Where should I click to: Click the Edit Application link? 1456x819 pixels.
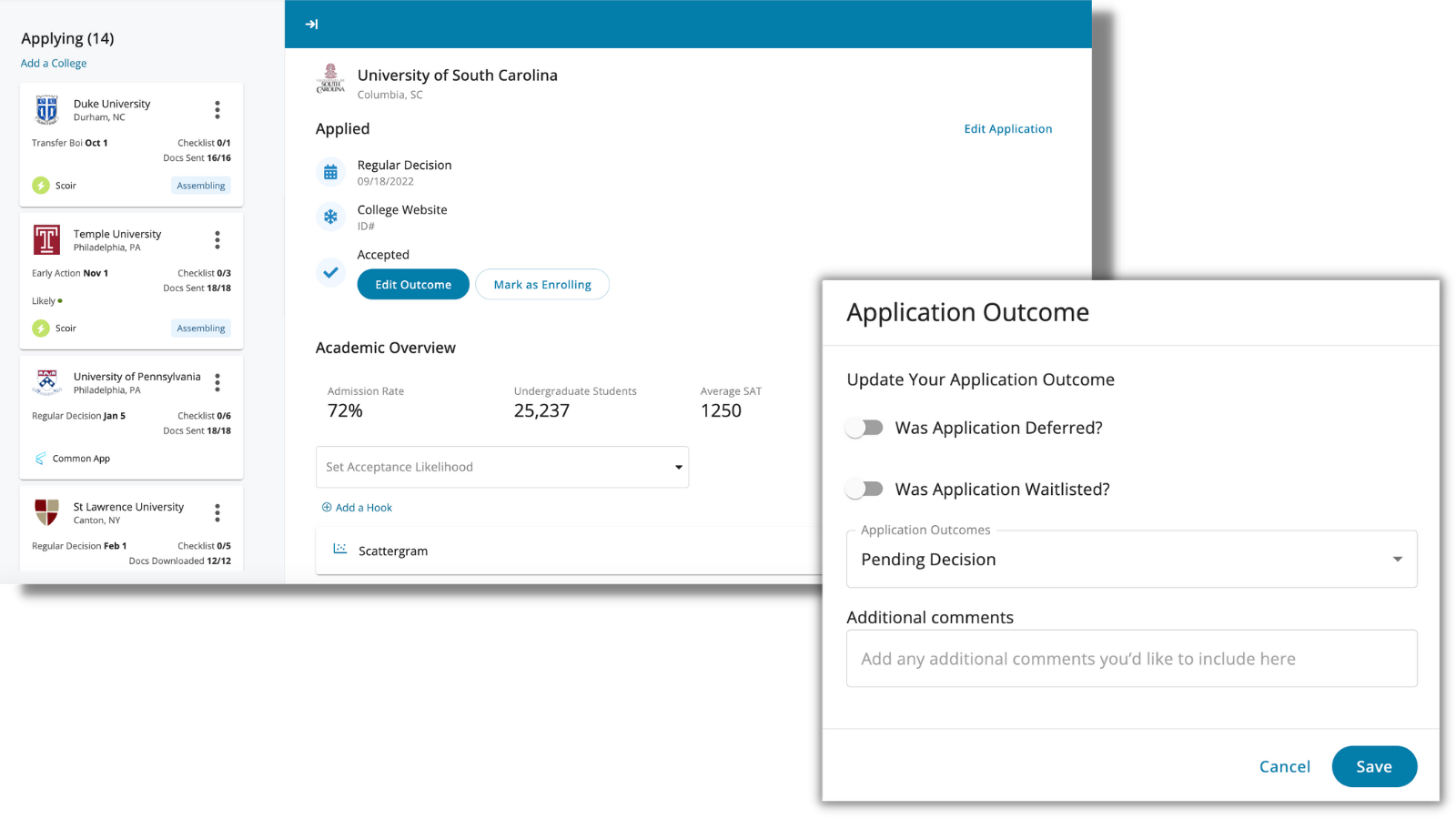pyautogui.click(x=1008, y=129)
